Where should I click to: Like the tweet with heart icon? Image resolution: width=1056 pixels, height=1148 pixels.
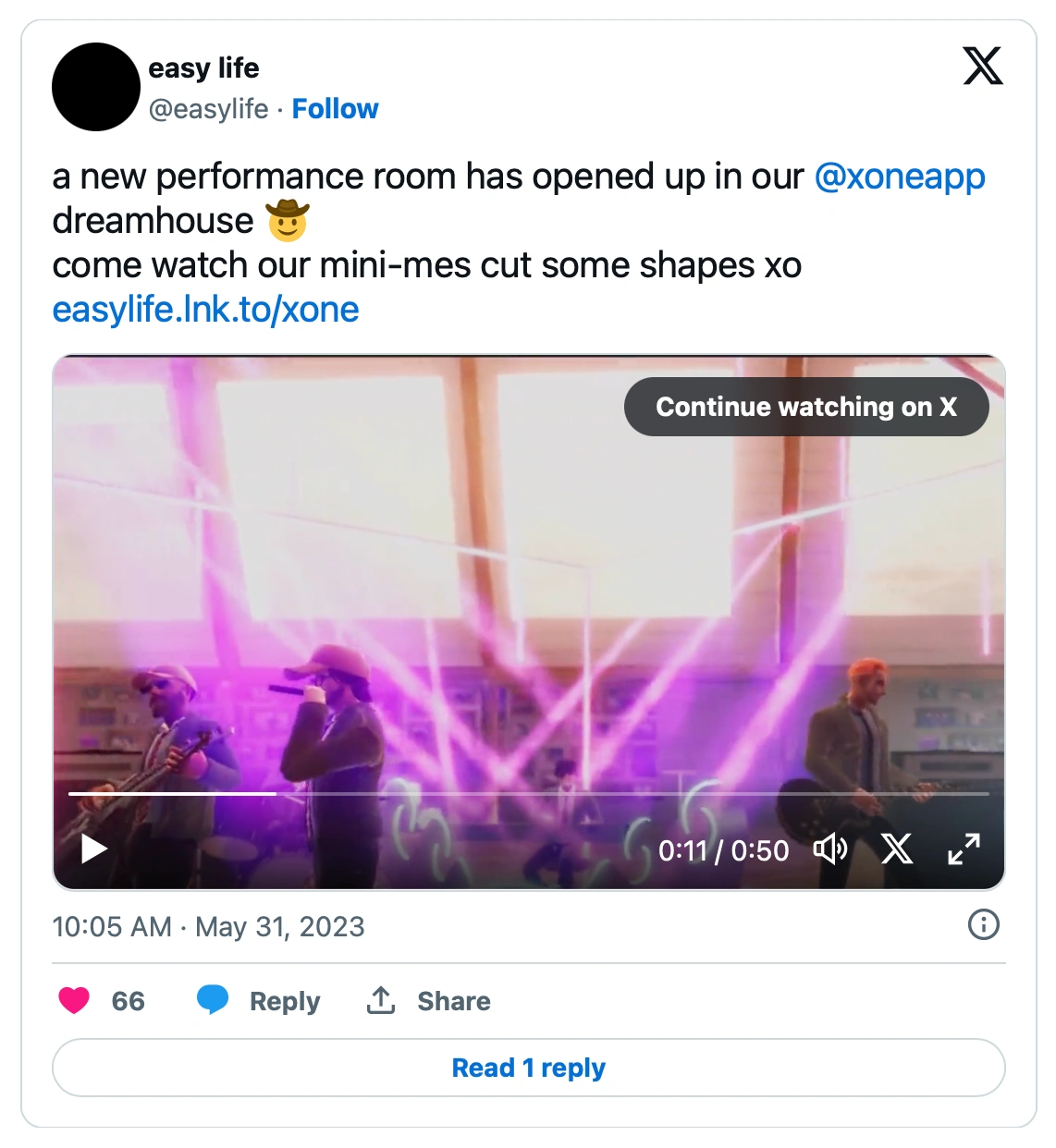coord(74,1000)
